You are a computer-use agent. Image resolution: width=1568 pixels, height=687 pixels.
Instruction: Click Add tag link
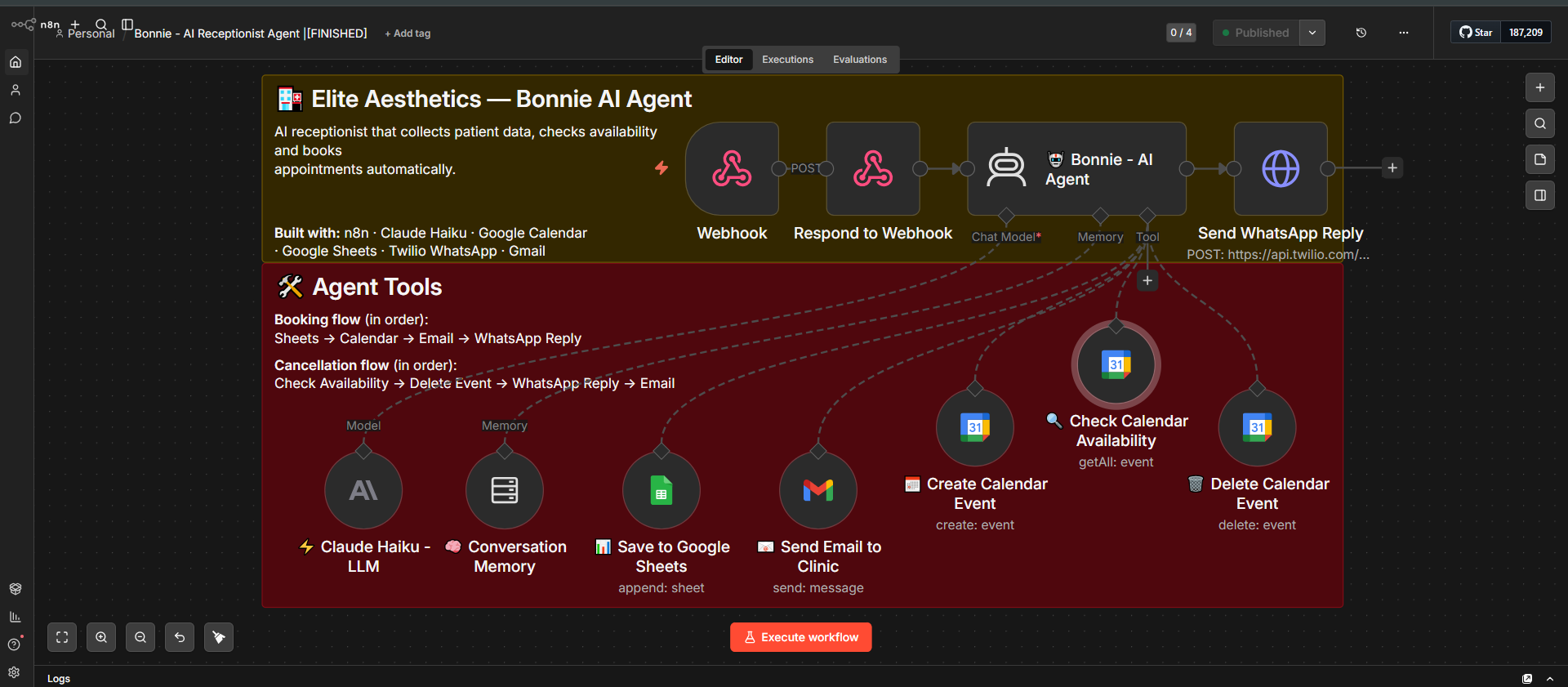408,33
